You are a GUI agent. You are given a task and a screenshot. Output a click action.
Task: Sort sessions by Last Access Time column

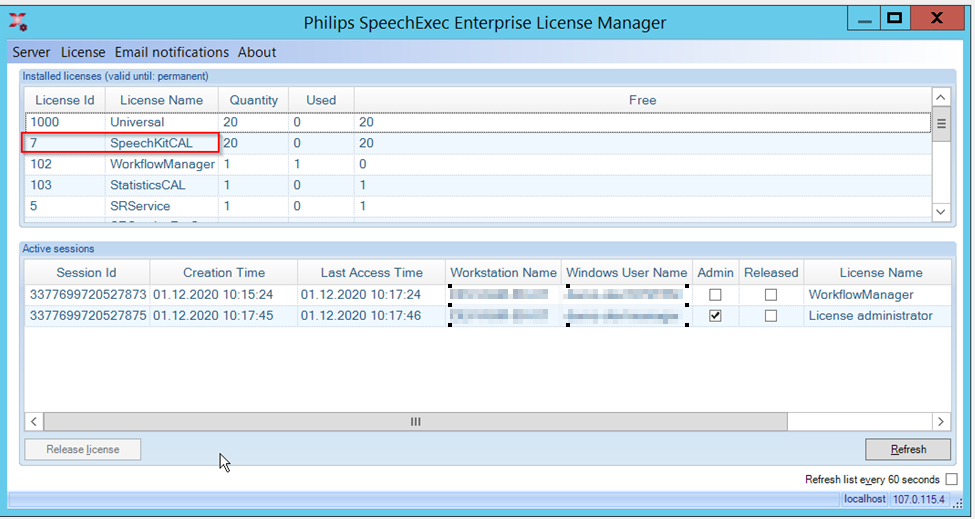371,273
